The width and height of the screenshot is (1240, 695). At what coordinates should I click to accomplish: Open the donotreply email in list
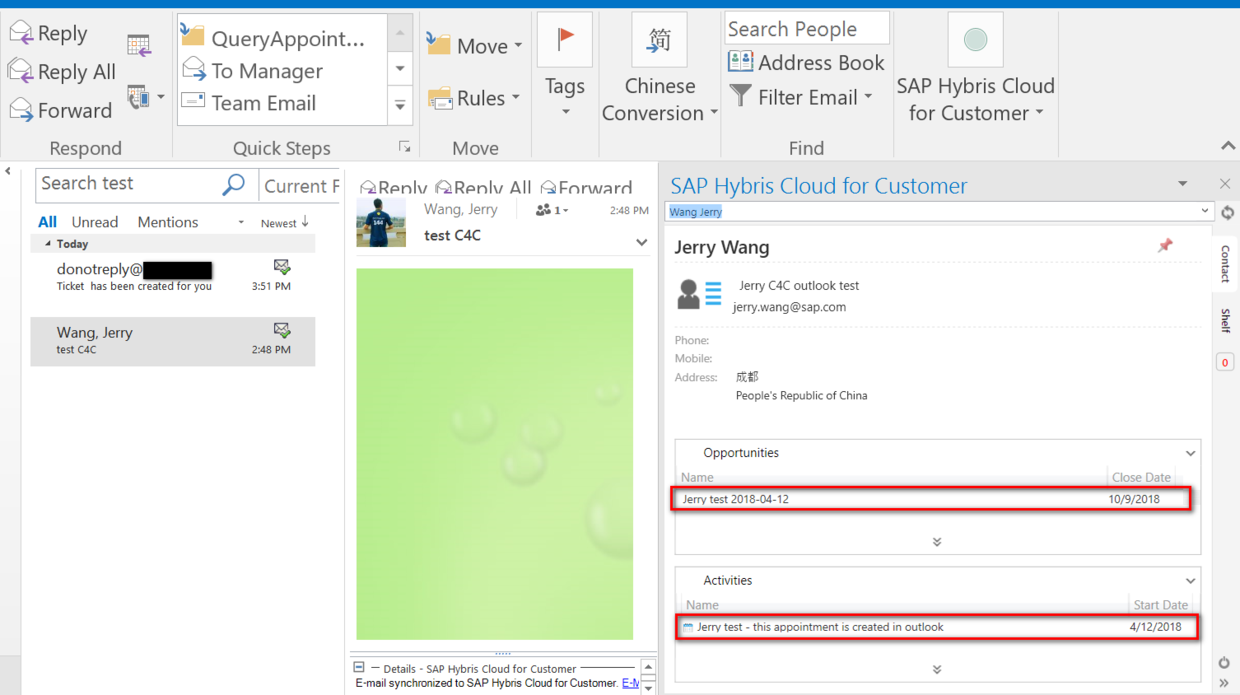point(173,278)
